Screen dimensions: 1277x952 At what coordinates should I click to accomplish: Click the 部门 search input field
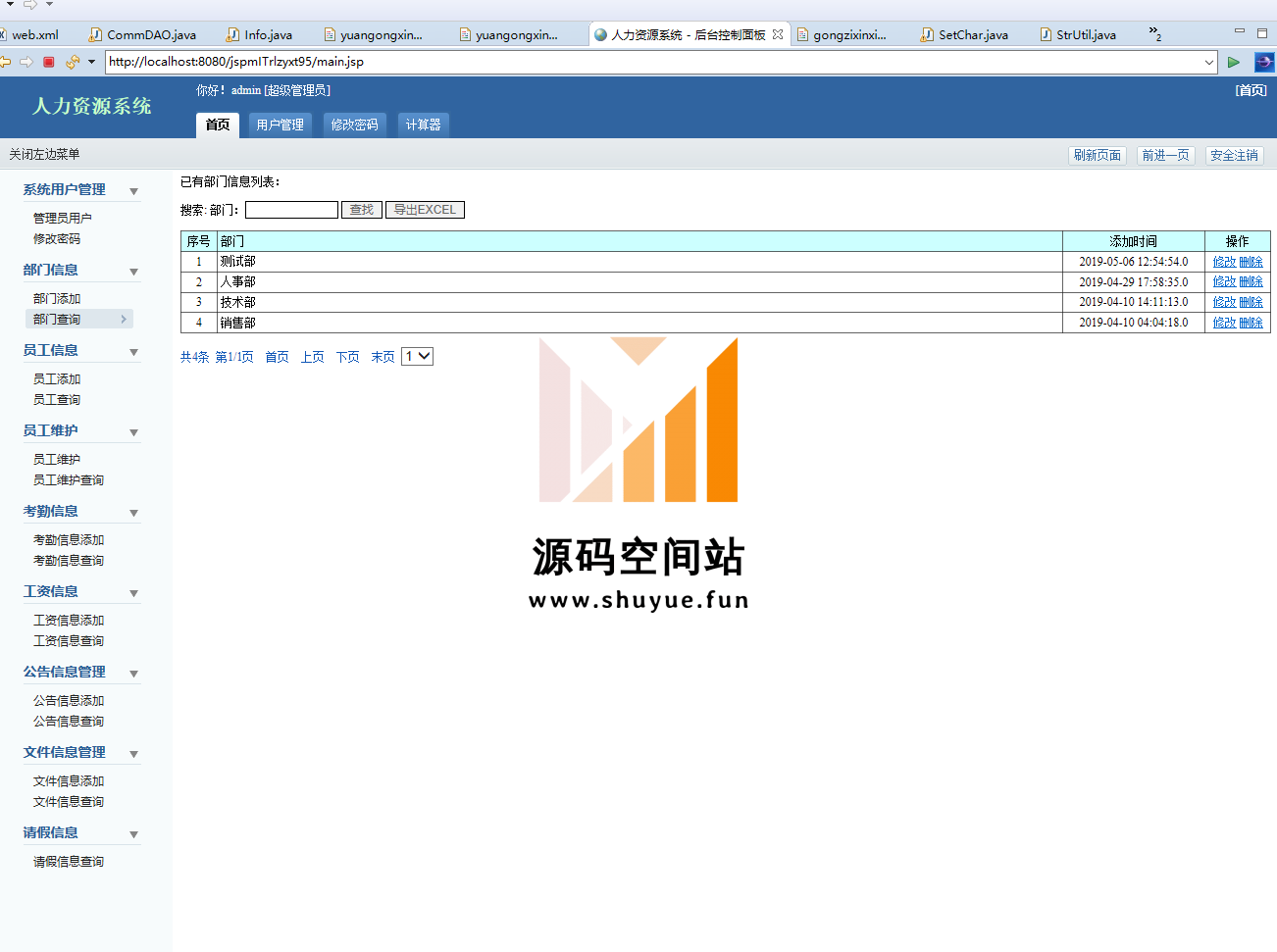(291, 210)
